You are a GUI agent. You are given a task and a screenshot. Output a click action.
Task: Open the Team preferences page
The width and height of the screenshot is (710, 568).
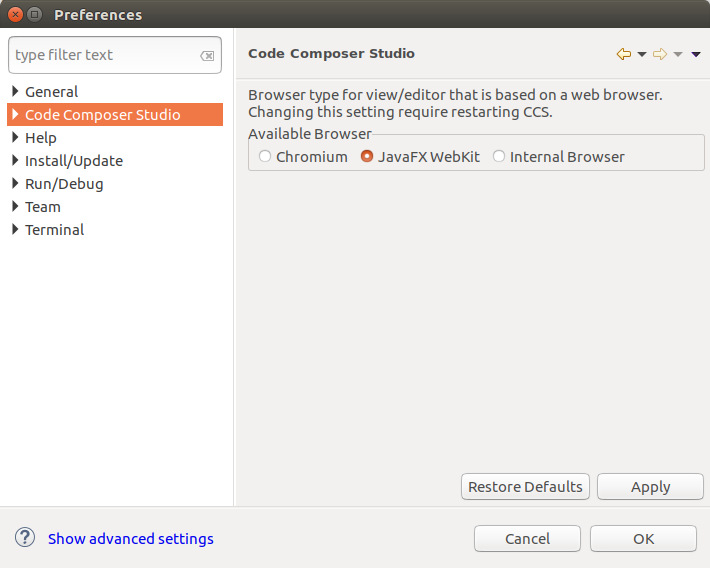43,207
